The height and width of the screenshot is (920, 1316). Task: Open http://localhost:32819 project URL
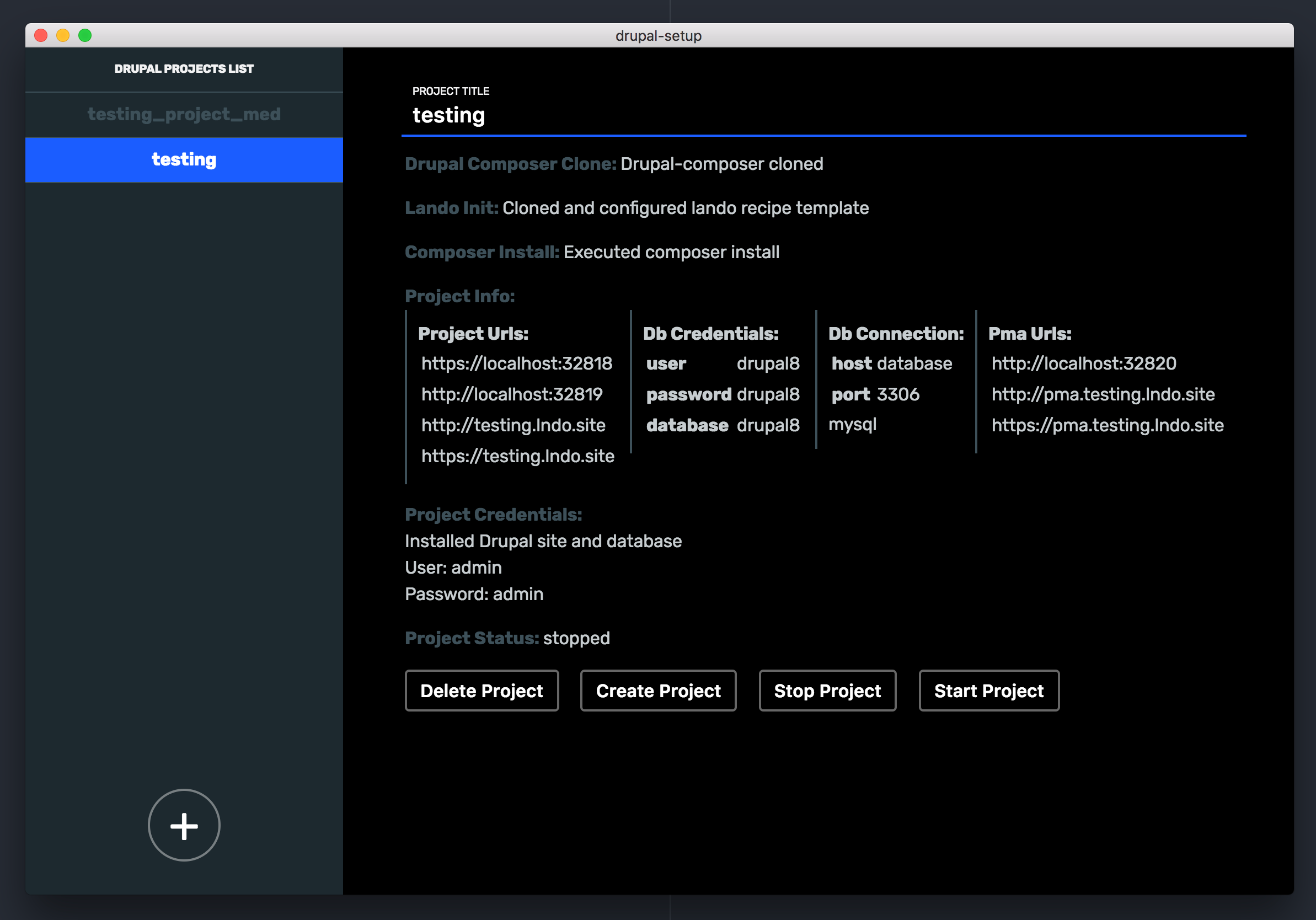coord(512,394)
